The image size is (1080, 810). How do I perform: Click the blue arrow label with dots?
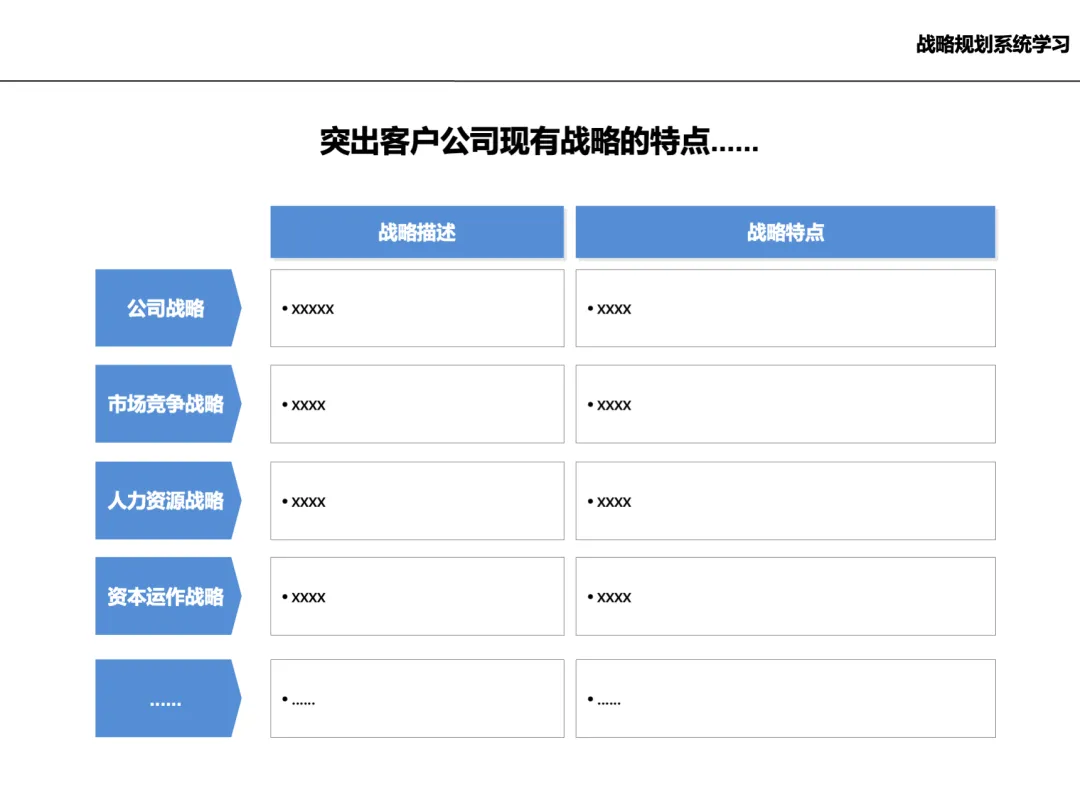(168, 698)
